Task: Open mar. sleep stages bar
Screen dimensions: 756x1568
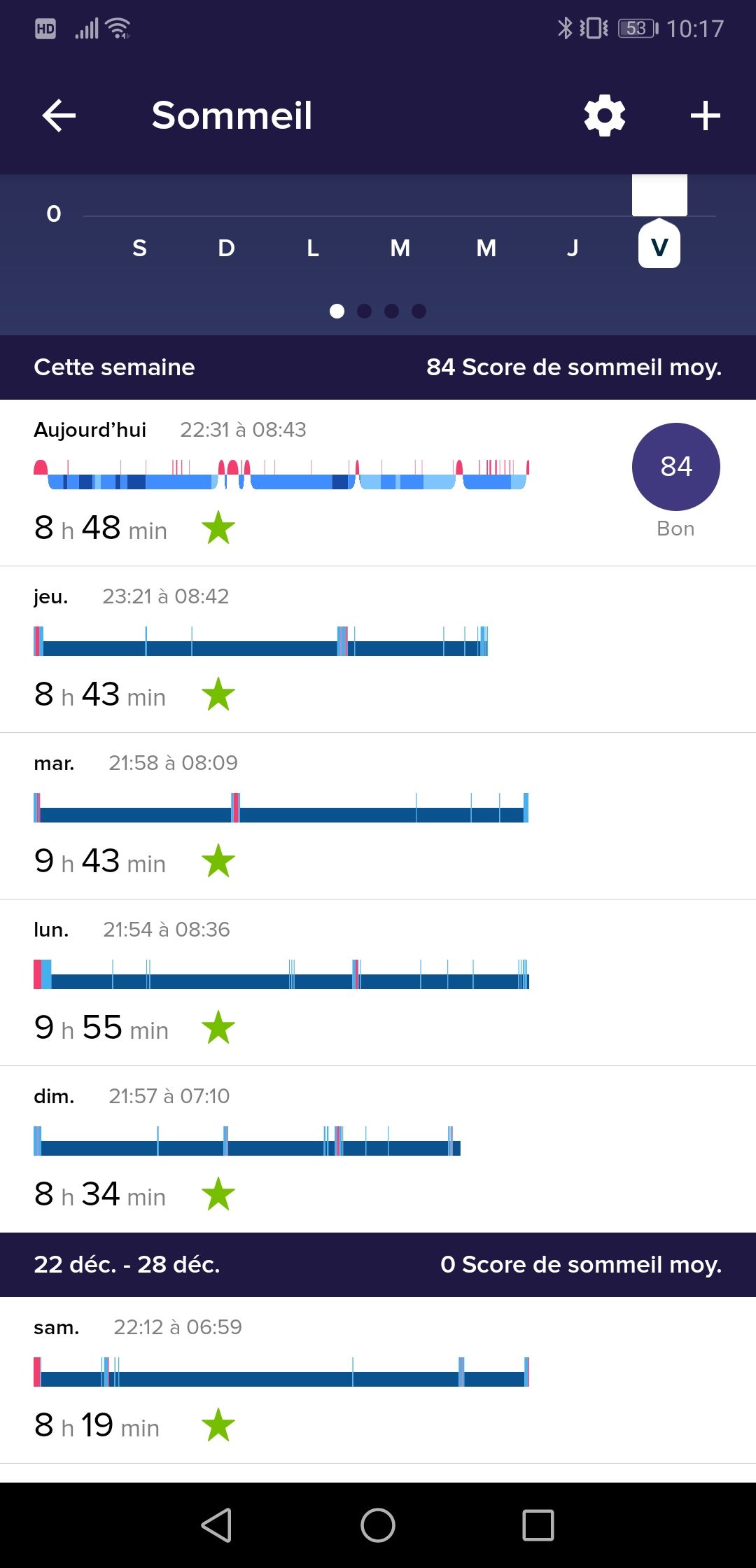Action: (281, 808)
